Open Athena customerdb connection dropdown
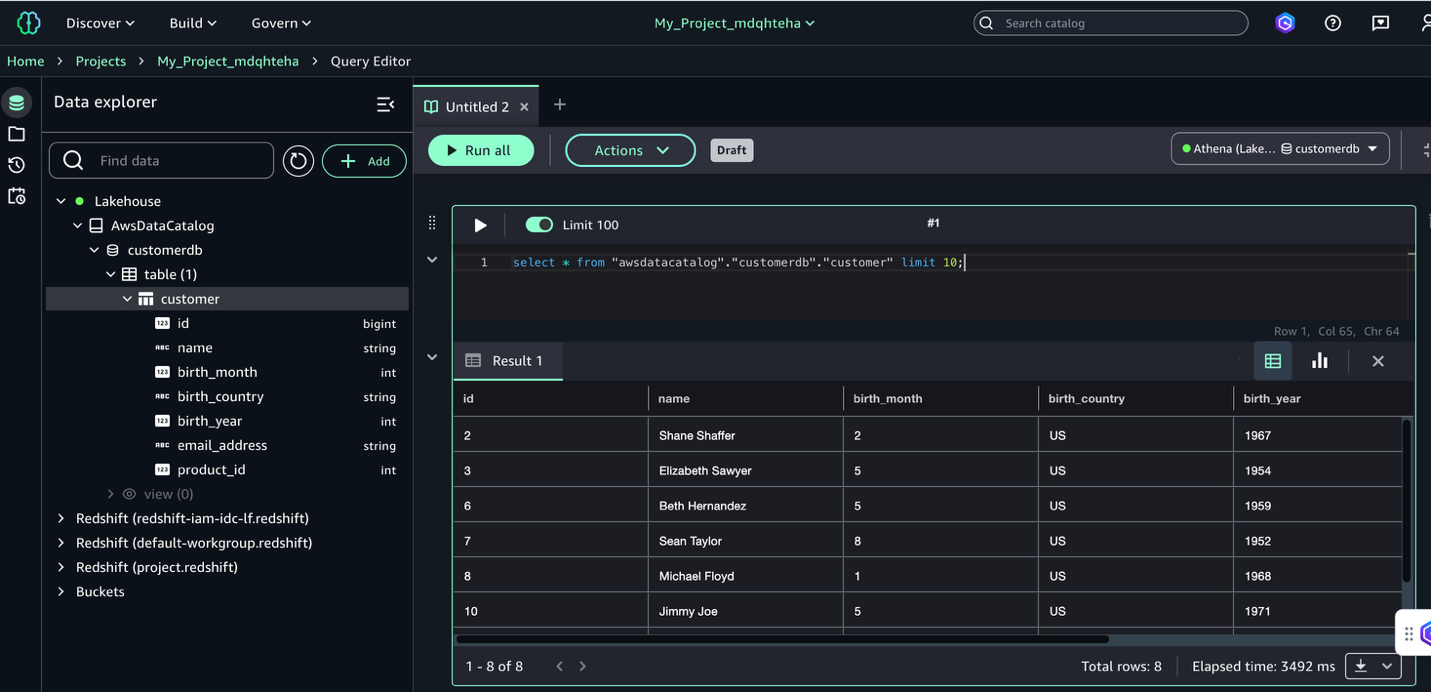 tap(1280, 149)
